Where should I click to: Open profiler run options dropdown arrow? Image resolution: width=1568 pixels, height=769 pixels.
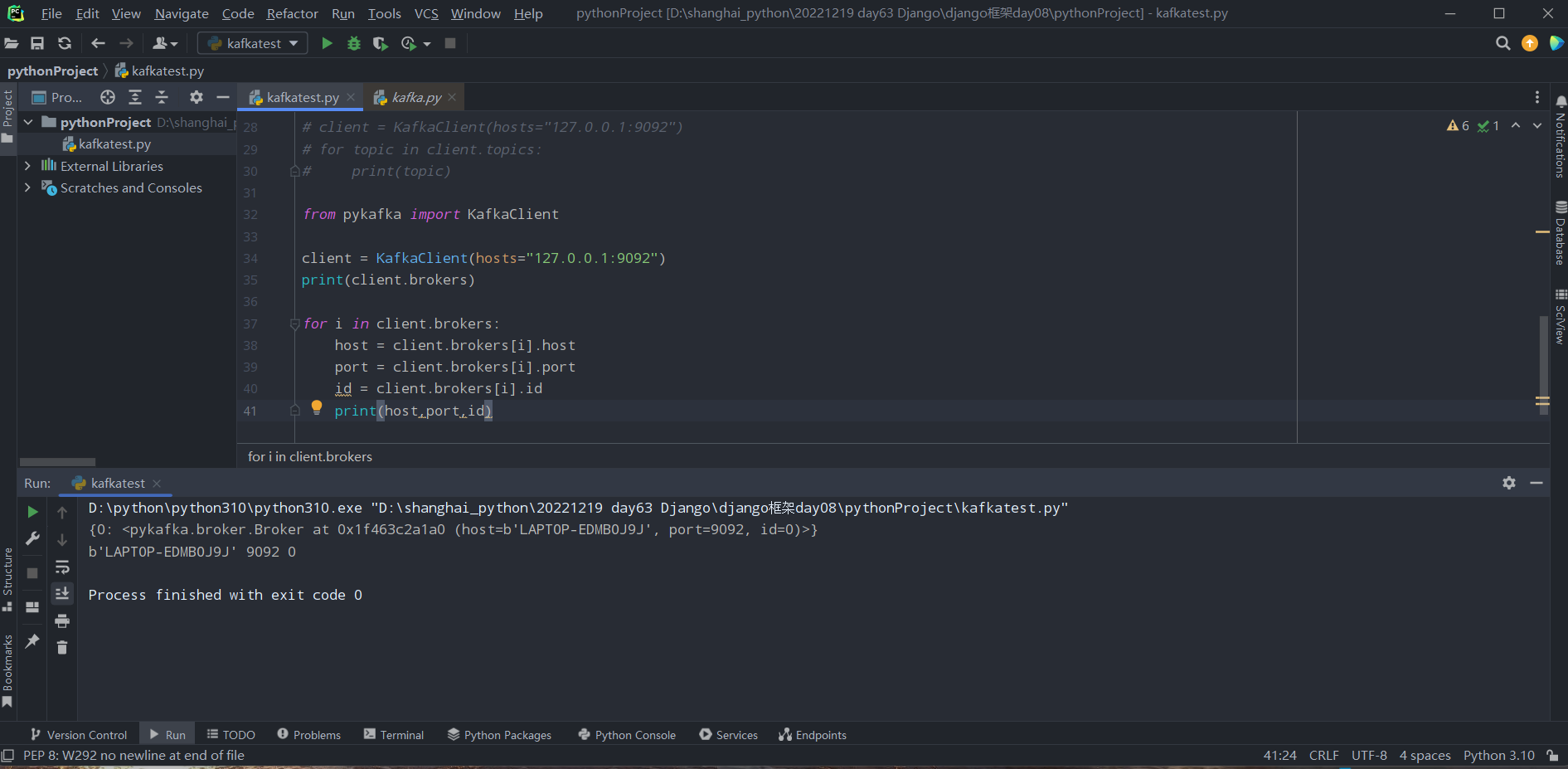[427, 43]
